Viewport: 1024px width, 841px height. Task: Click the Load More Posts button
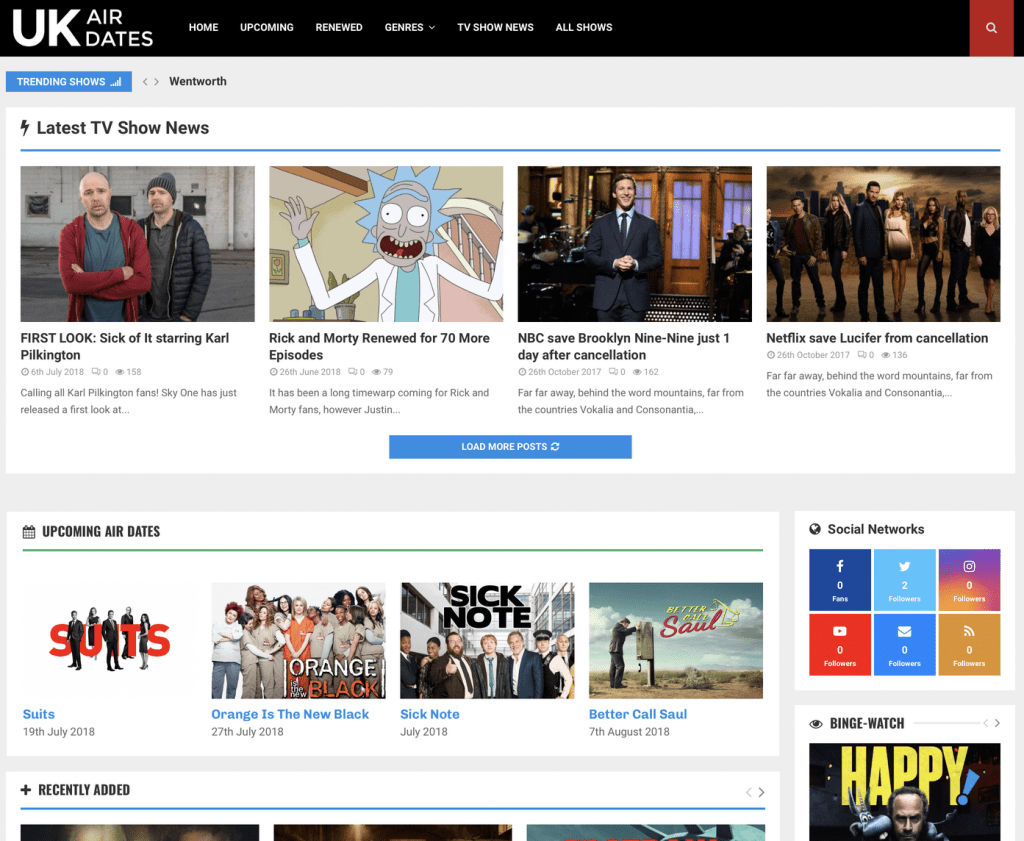pos(510,447)
